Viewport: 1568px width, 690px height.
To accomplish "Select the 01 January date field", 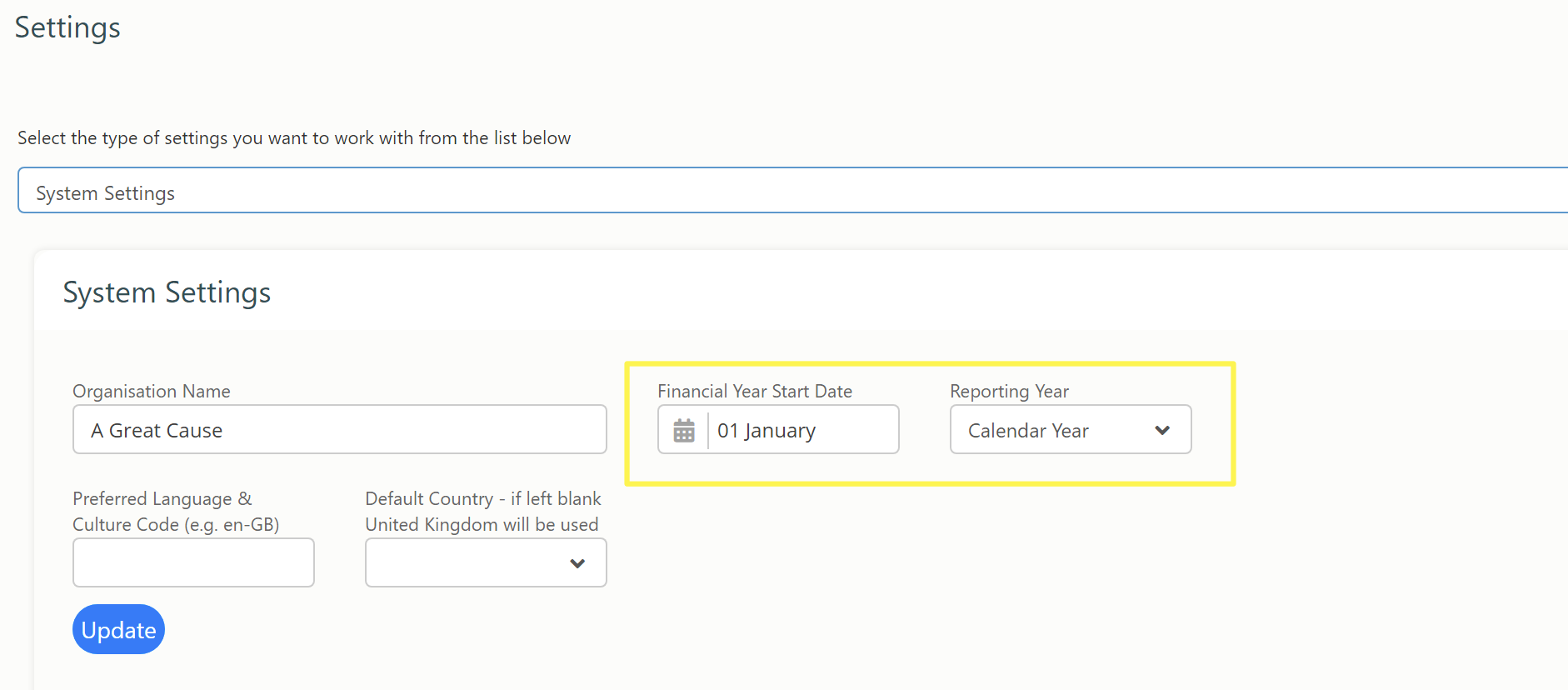I will tap(803, 429).
